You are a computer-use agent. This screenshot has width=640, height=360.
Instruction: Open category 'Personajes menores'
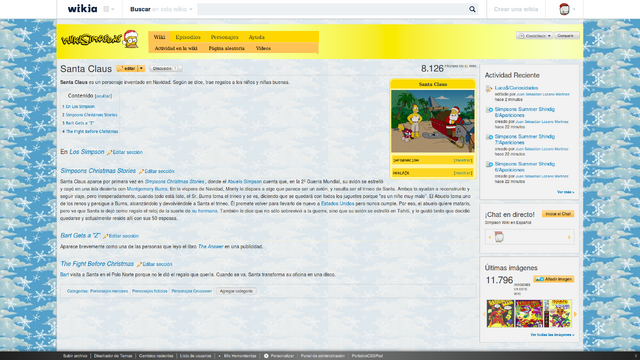tap(109, 291)
